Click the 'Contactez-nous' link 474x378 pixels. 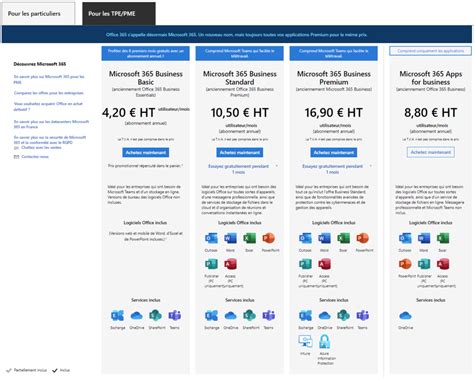pyautogui.click(x=35, y=157)
